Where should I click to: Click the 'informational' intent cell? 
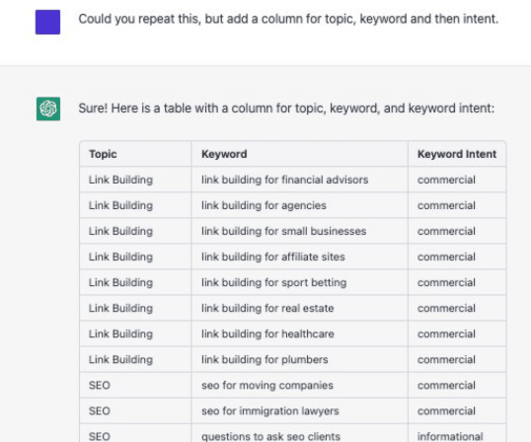[x=457, y=434]
